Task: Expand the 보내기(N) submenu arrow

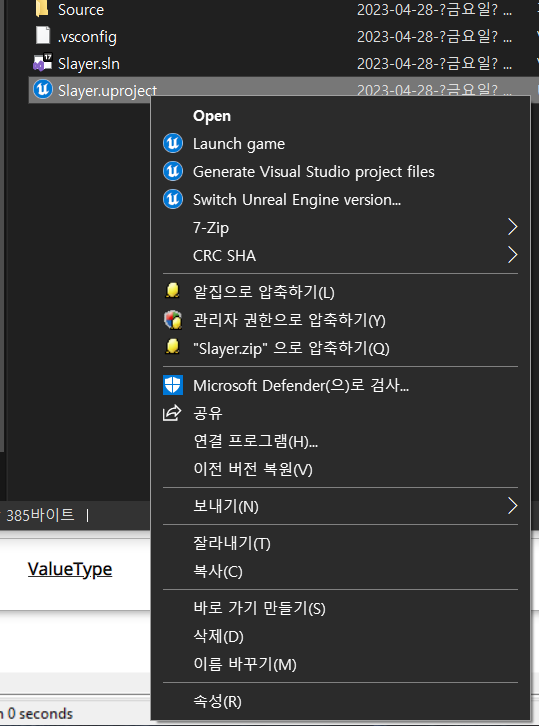Action: pyautogui.click(x=512, y=506)
